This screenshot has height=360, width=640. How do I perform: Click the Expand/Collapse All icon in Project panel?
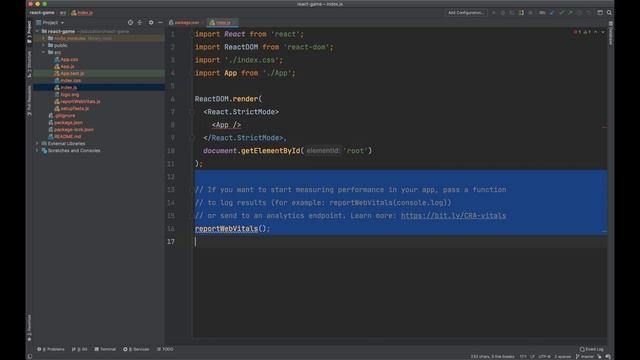point(140,23)
